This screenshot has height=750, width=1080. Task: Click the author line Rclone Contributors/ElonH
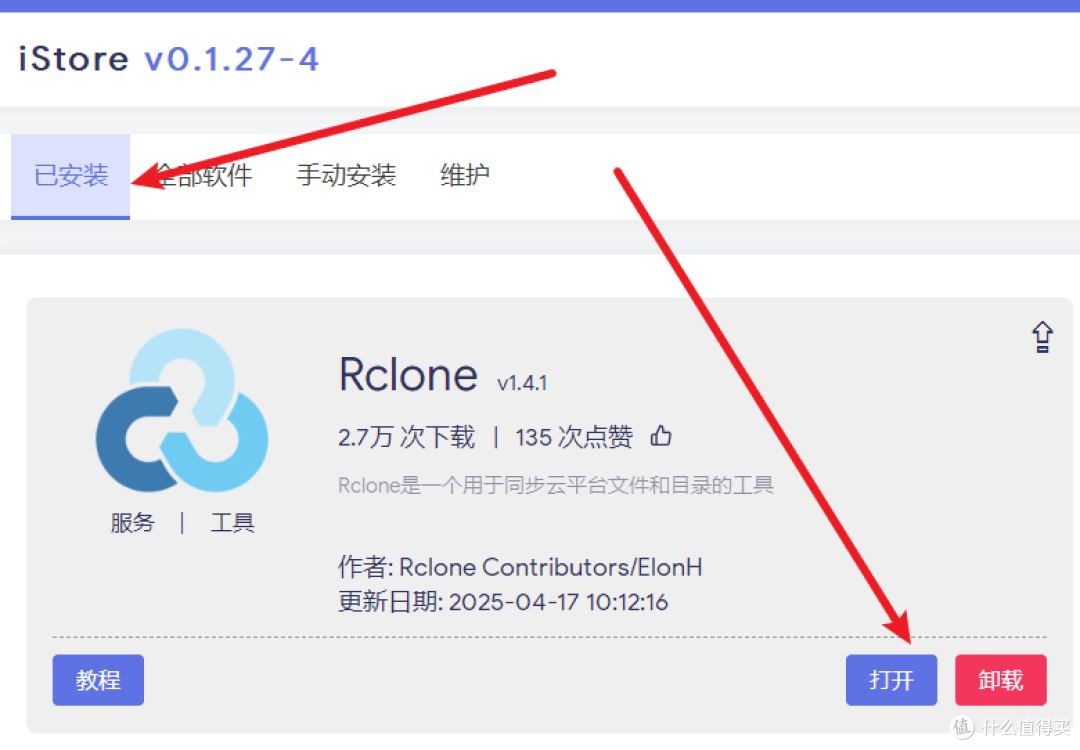tap(520, 567)
